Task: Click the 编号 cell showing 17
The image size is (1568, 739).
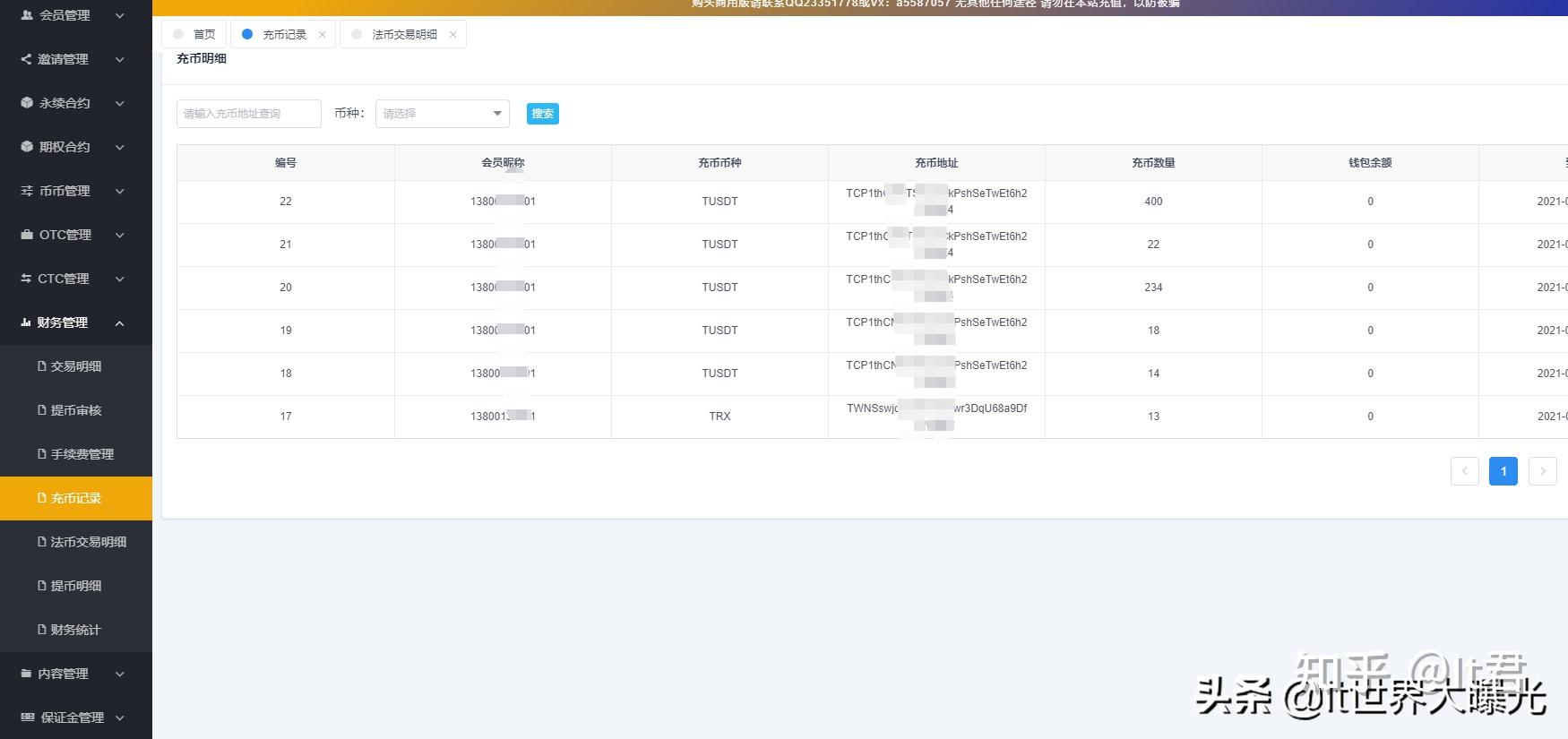Action: pos(286,417)
